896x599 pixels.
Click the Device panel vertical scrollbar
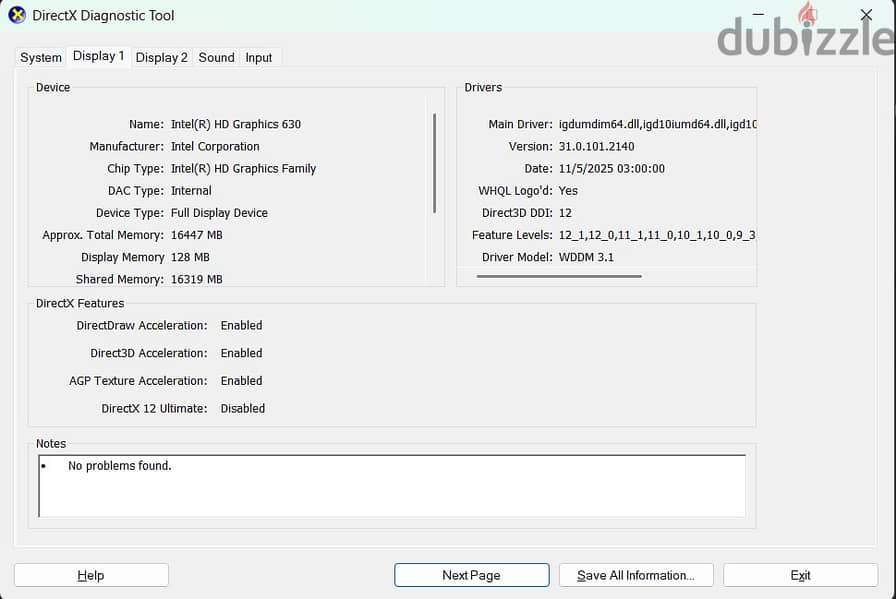coord(434,163)
